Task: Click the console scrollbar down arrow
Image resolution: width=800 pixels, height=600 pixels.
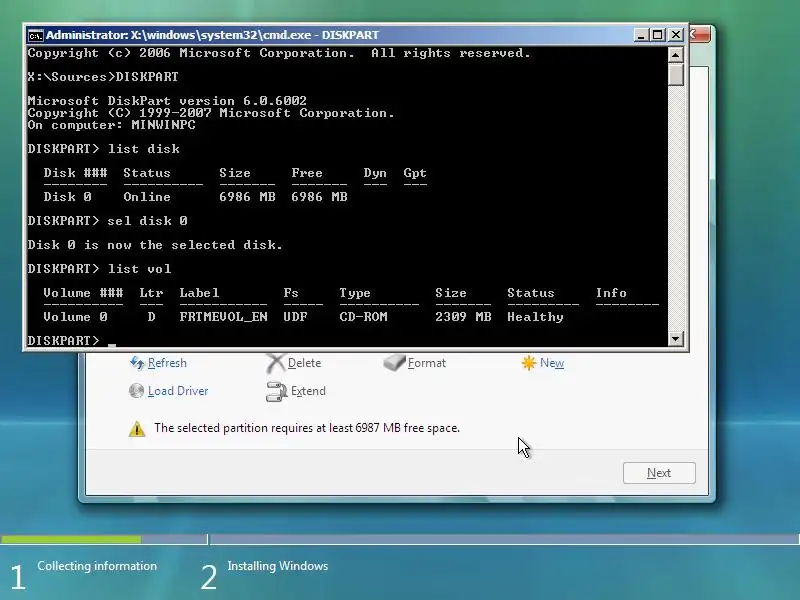Action: (676, 338)
